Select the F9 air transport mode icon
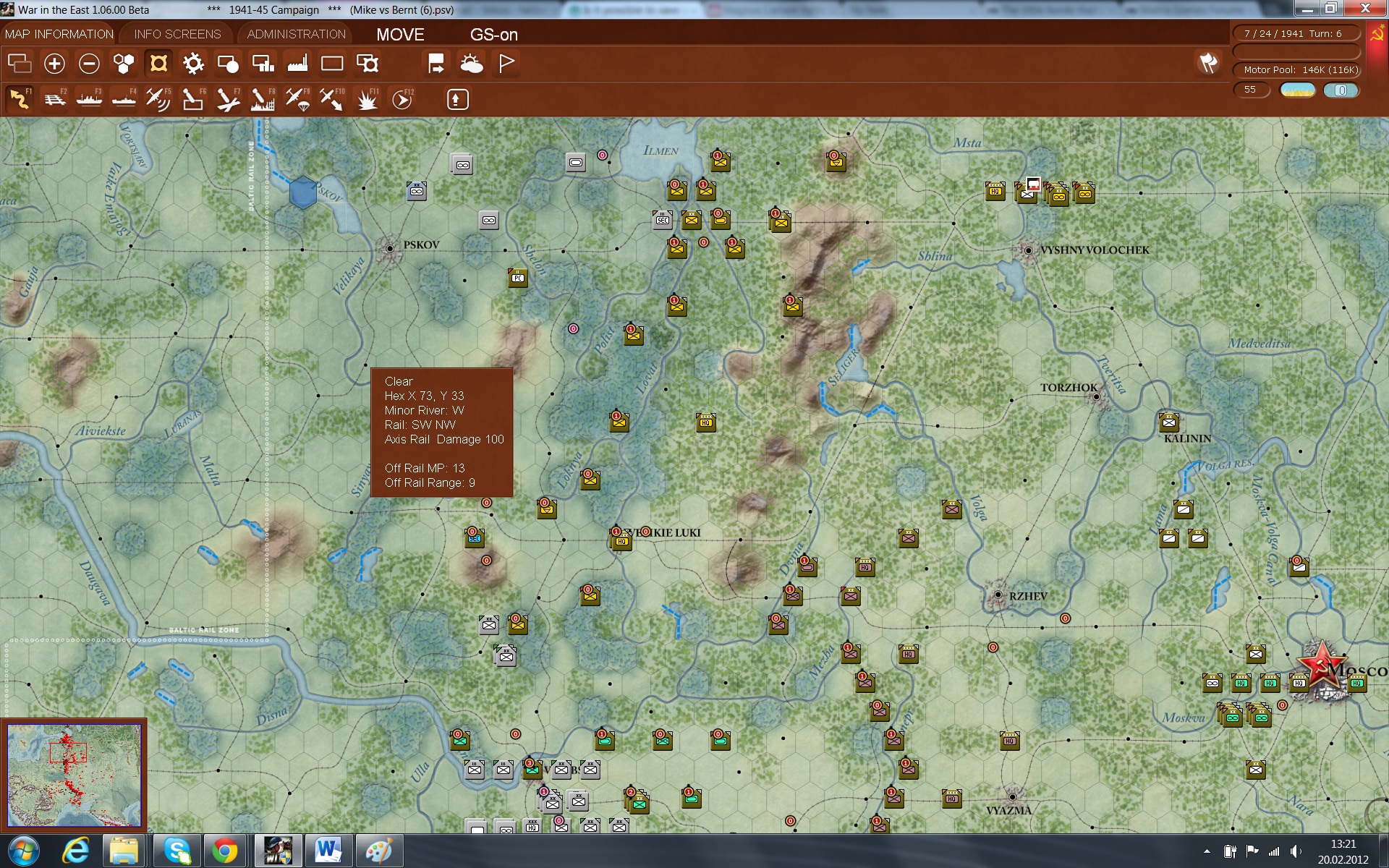1389x868 pixels. 297,99
